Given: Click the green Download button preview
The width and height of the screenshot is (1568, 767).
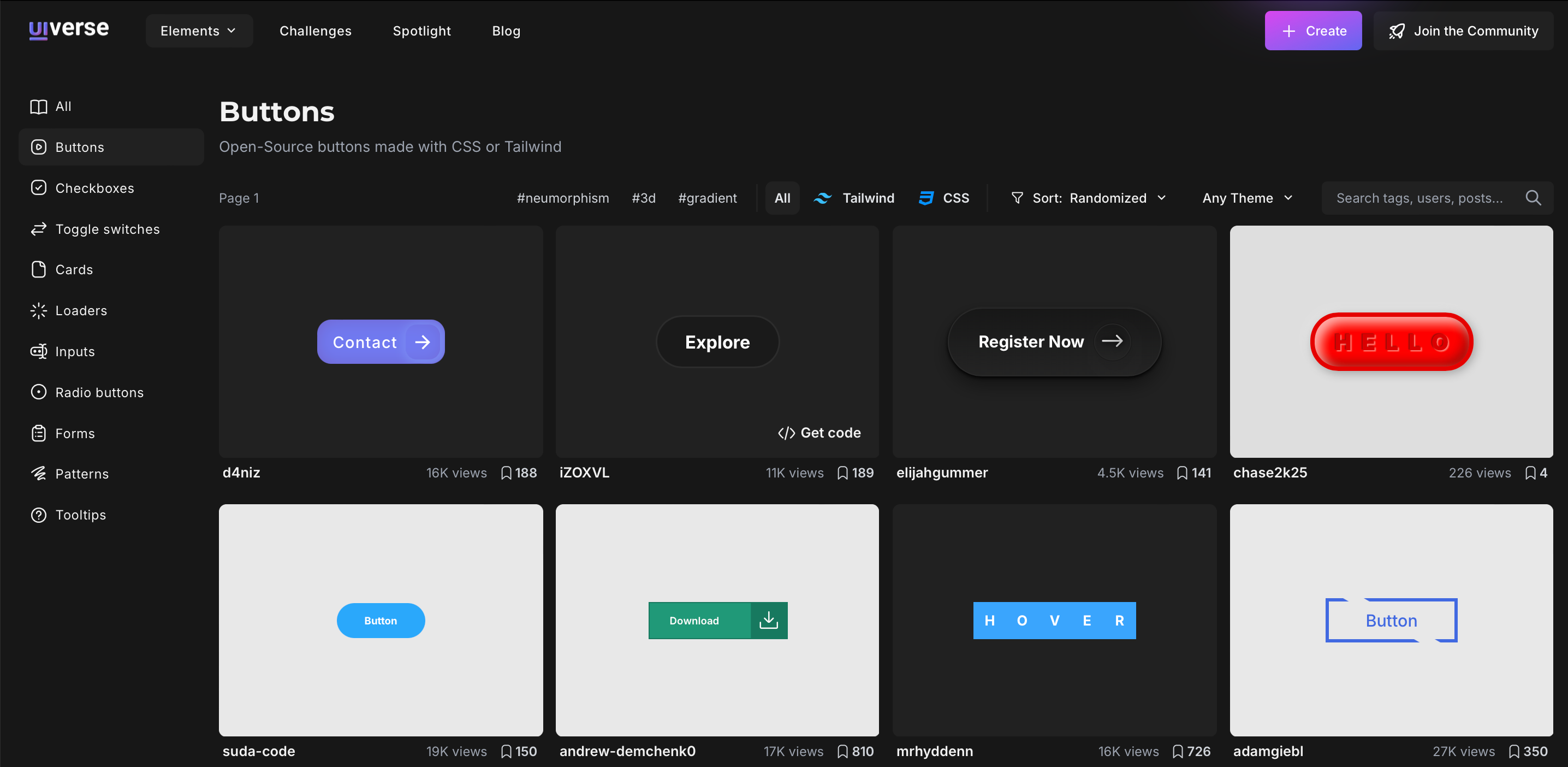Looking at the screenshot, I should 717,620.
